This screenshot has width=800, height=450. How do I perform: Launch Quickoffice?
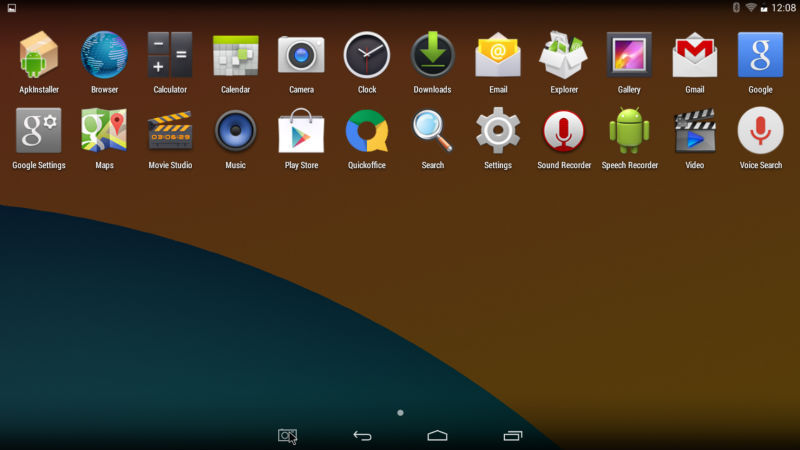[367, 131]
